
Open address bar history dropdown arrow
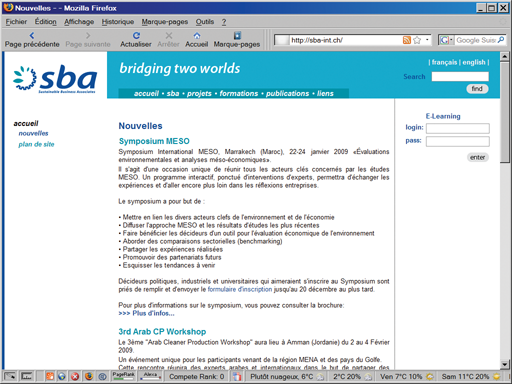(427, 40)
